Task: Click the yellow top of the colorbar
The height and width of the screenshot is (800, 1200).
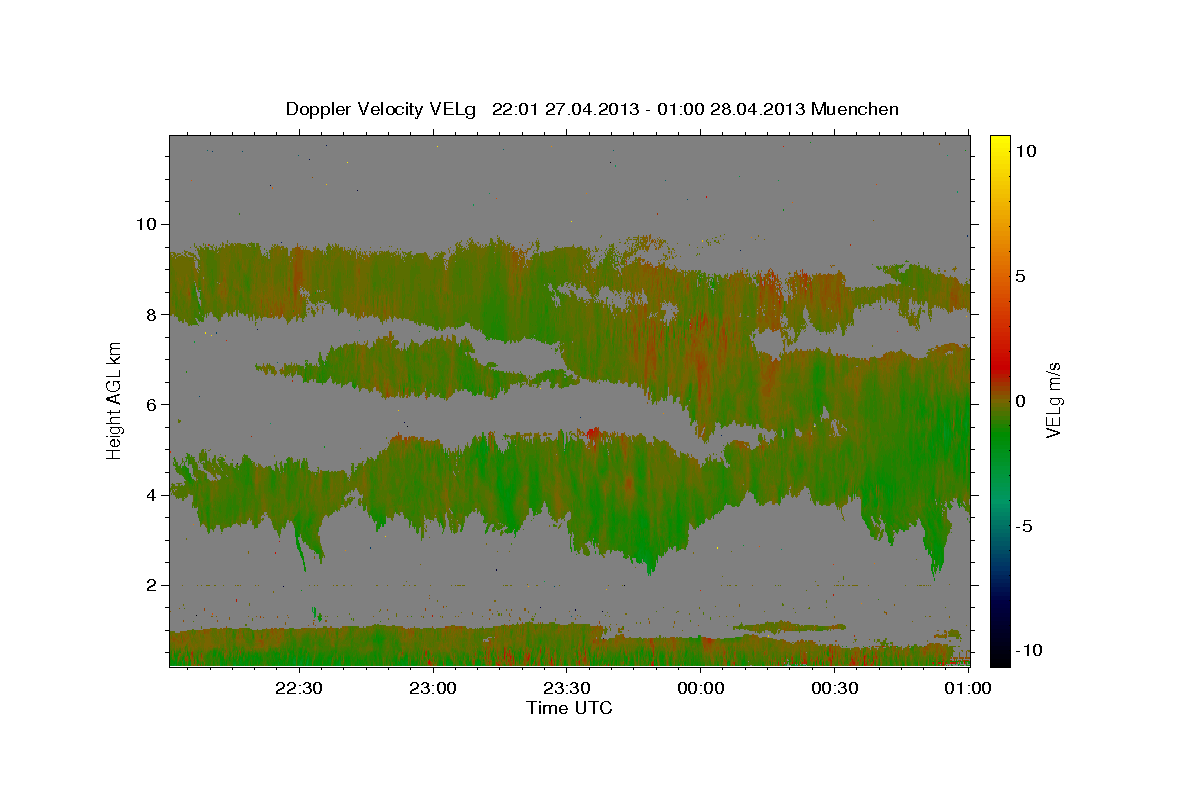Action: click(999, 143)
